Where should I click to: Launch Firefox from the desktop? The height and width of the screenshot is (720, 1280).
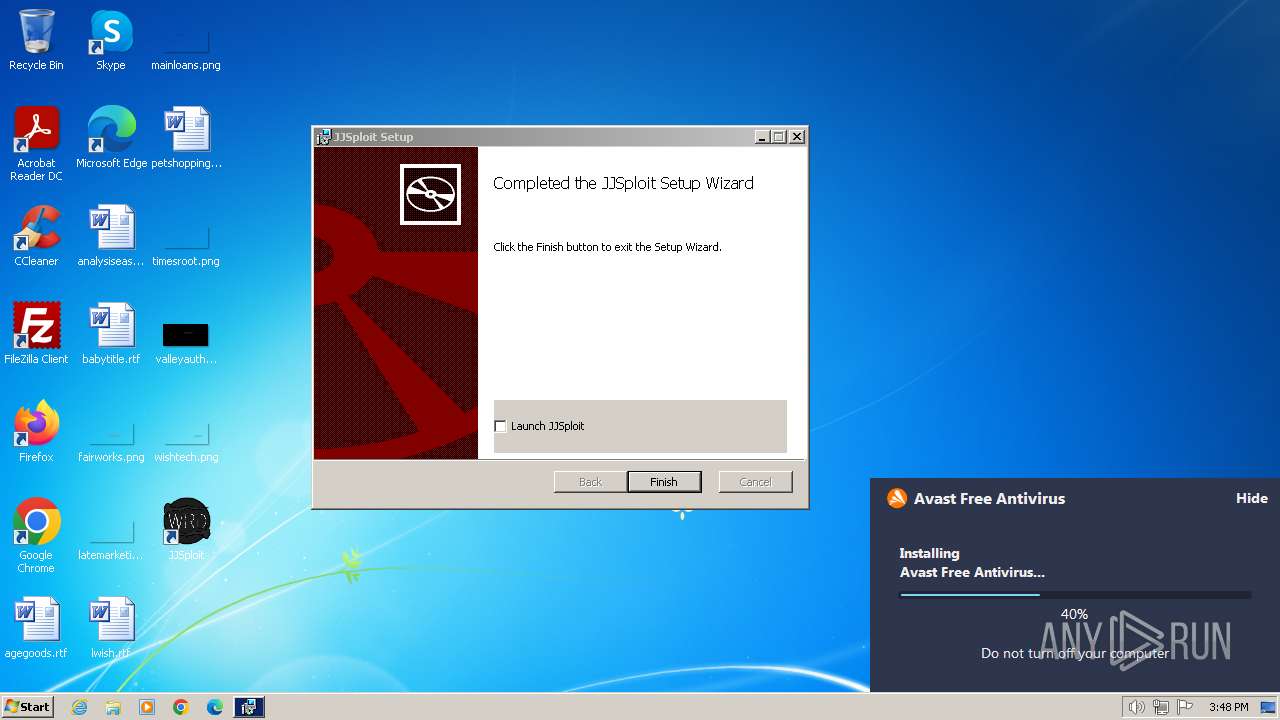click(x=36, y=432)
